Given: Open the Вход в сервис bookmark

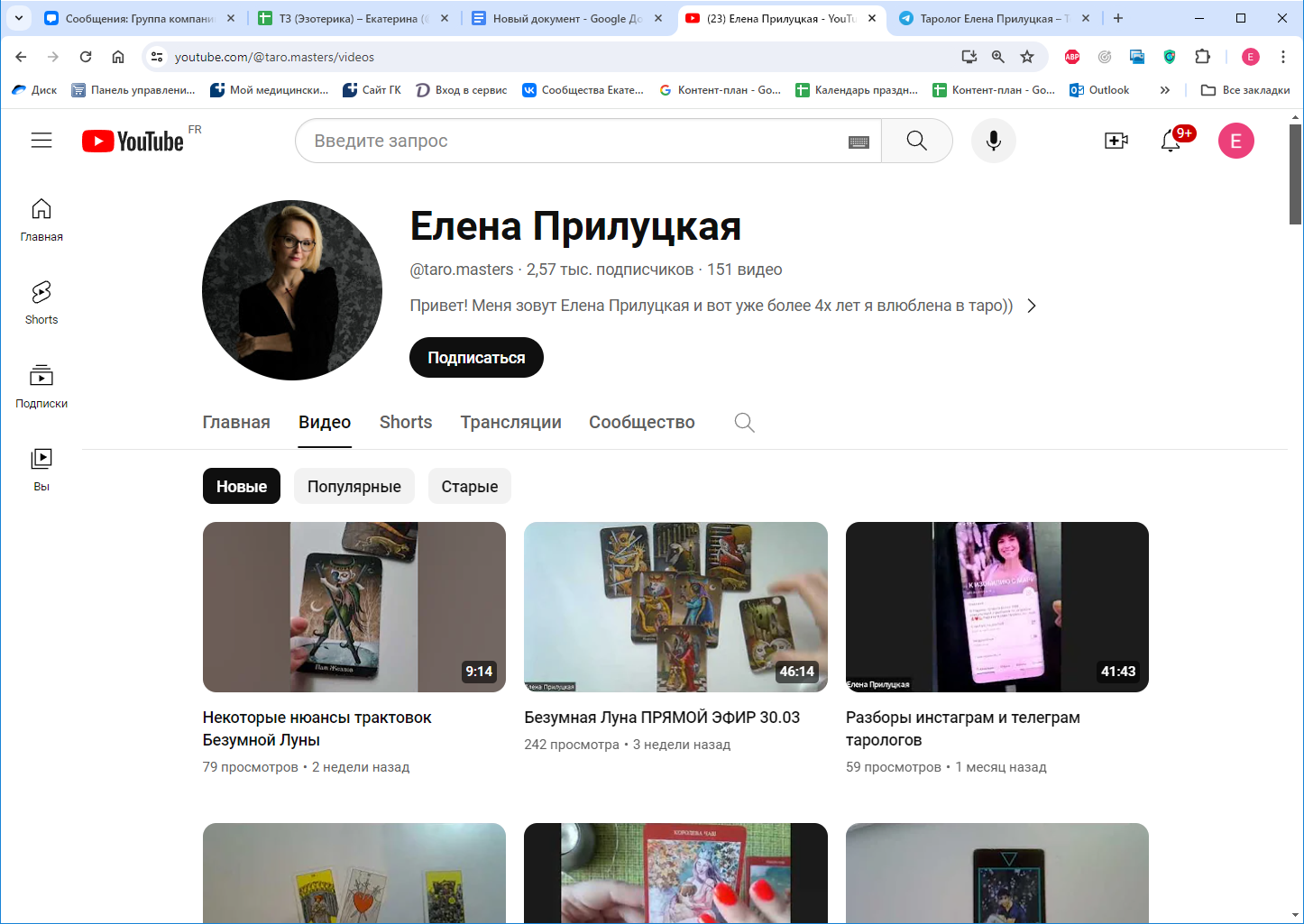Looking at the screenshot, I should (x=462, y=90).
